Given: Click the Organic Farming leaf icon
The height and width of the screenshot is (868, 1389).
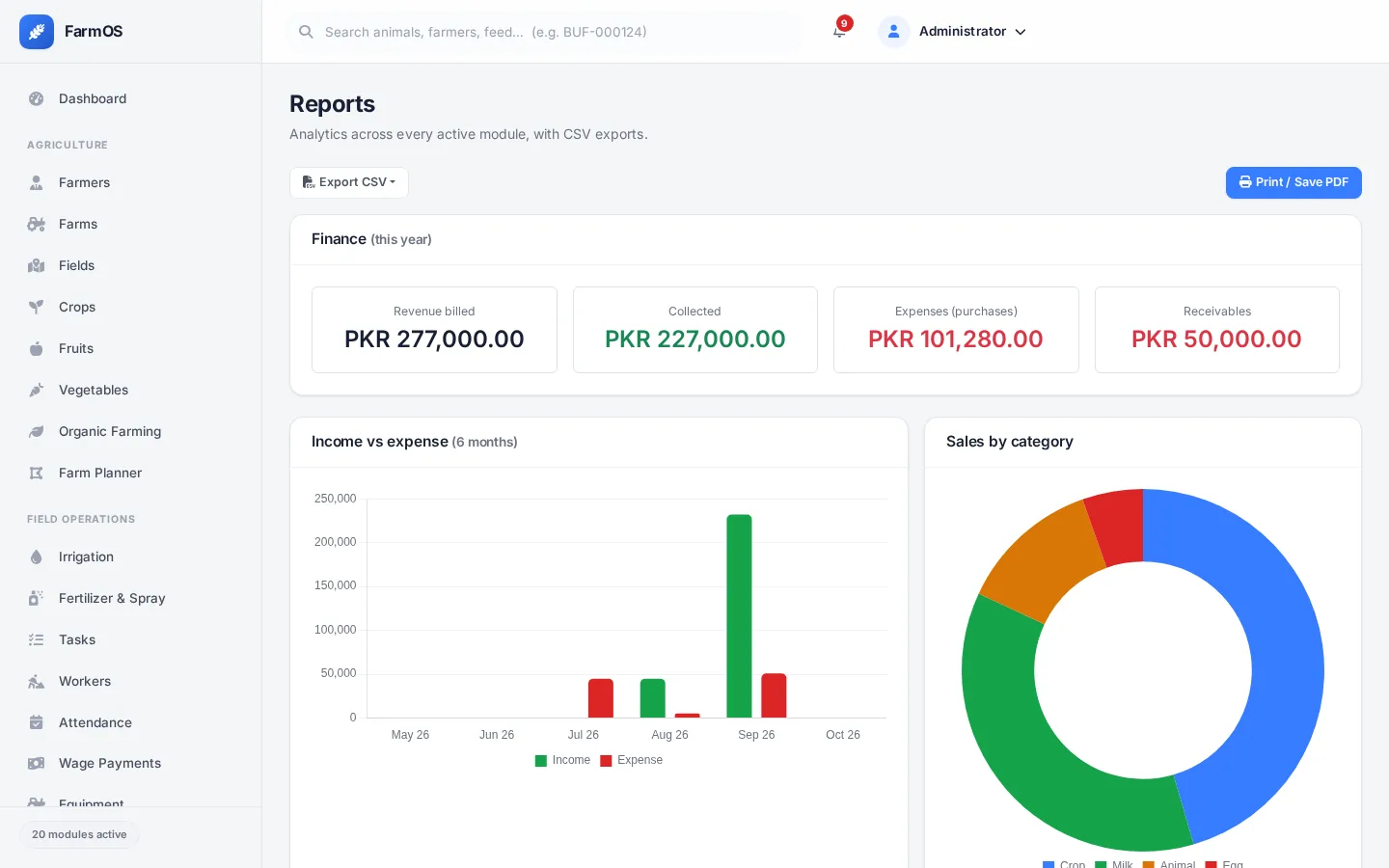Looking at the screenshot, I should tap(37, 431).
